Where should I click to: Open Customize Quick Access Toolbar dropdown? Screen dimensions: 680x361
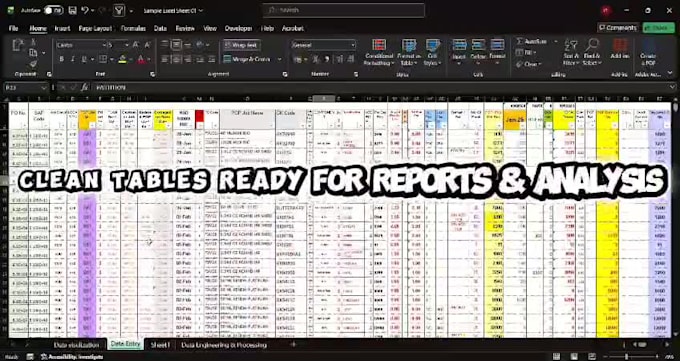pyautogui.click(x=131, y=10)
